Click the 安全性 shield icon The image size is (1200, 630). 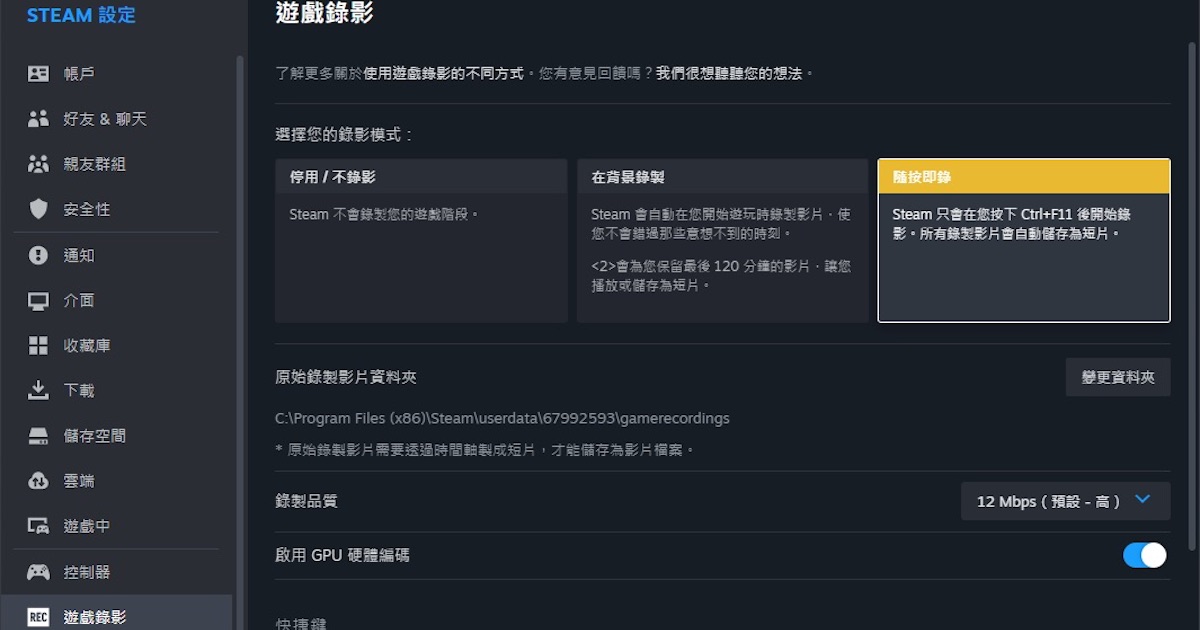pyautogui.click(x=38, y=209)
